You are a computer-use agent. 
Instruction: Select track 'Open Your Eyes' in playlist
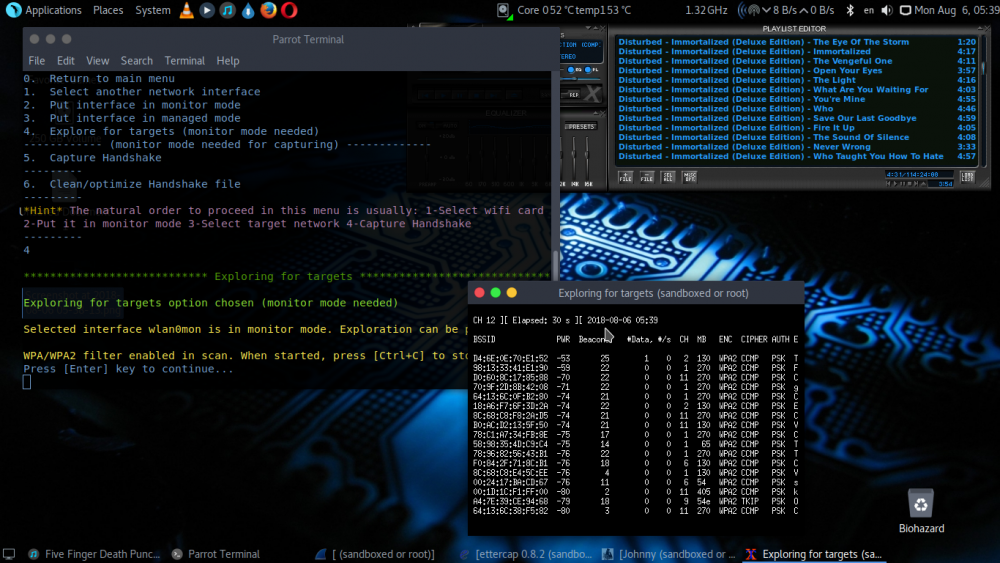797,71
